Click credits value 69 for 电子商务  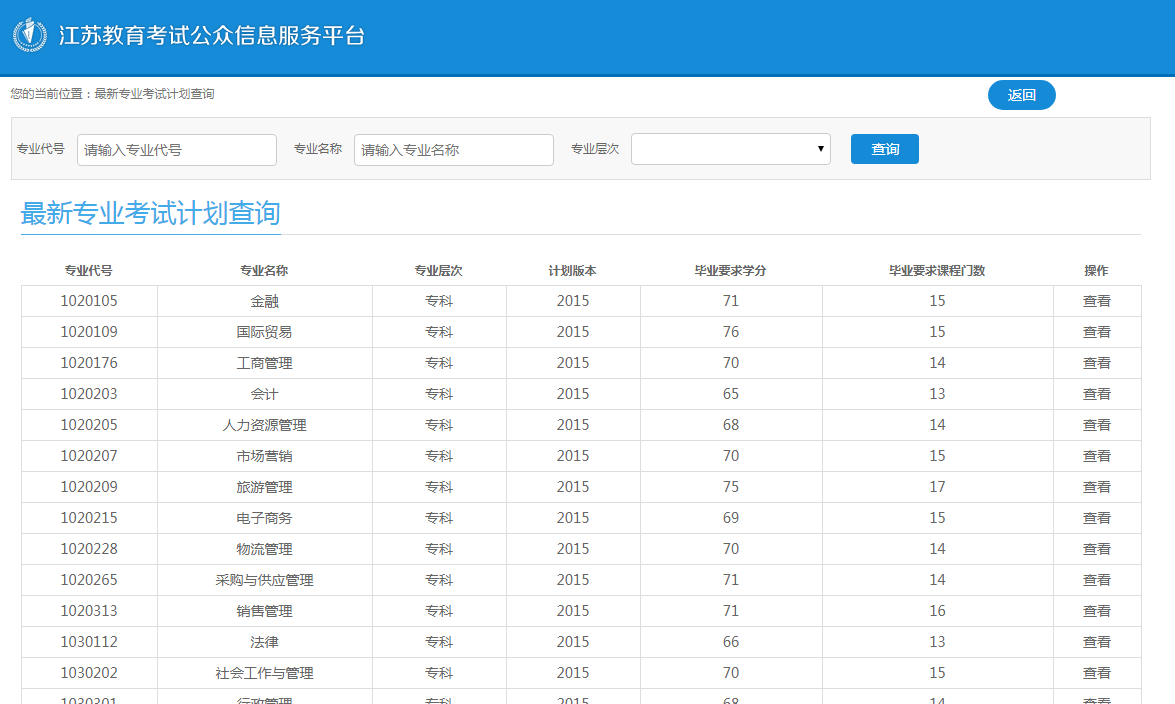(731, 518)
